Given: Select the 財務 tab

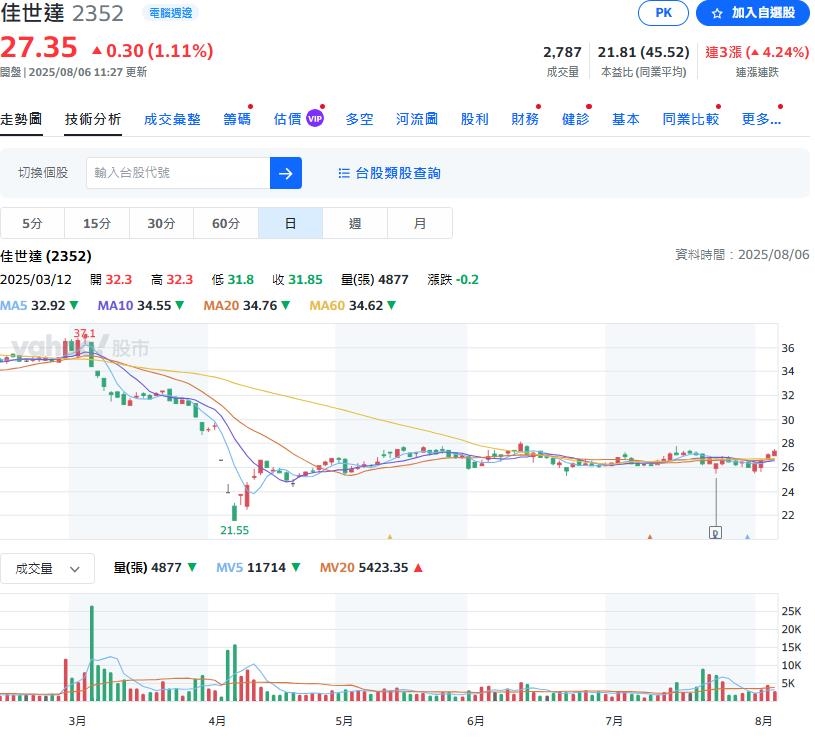Looking at the screenshot, I should coord(526,117).
